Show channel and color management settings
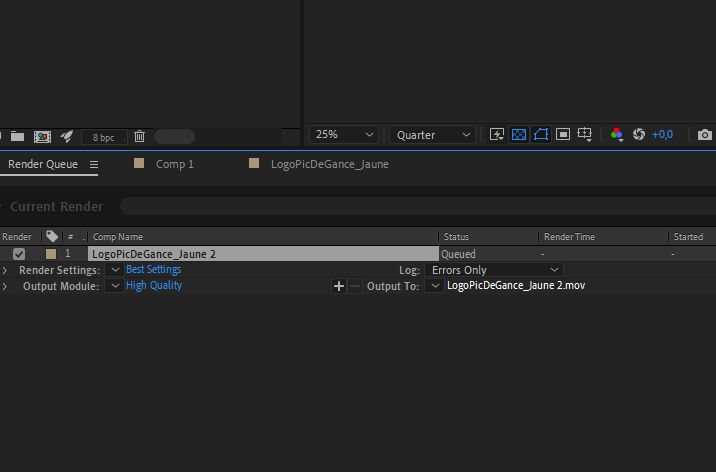This screenshot has height=472, width=716. (616, 134)
